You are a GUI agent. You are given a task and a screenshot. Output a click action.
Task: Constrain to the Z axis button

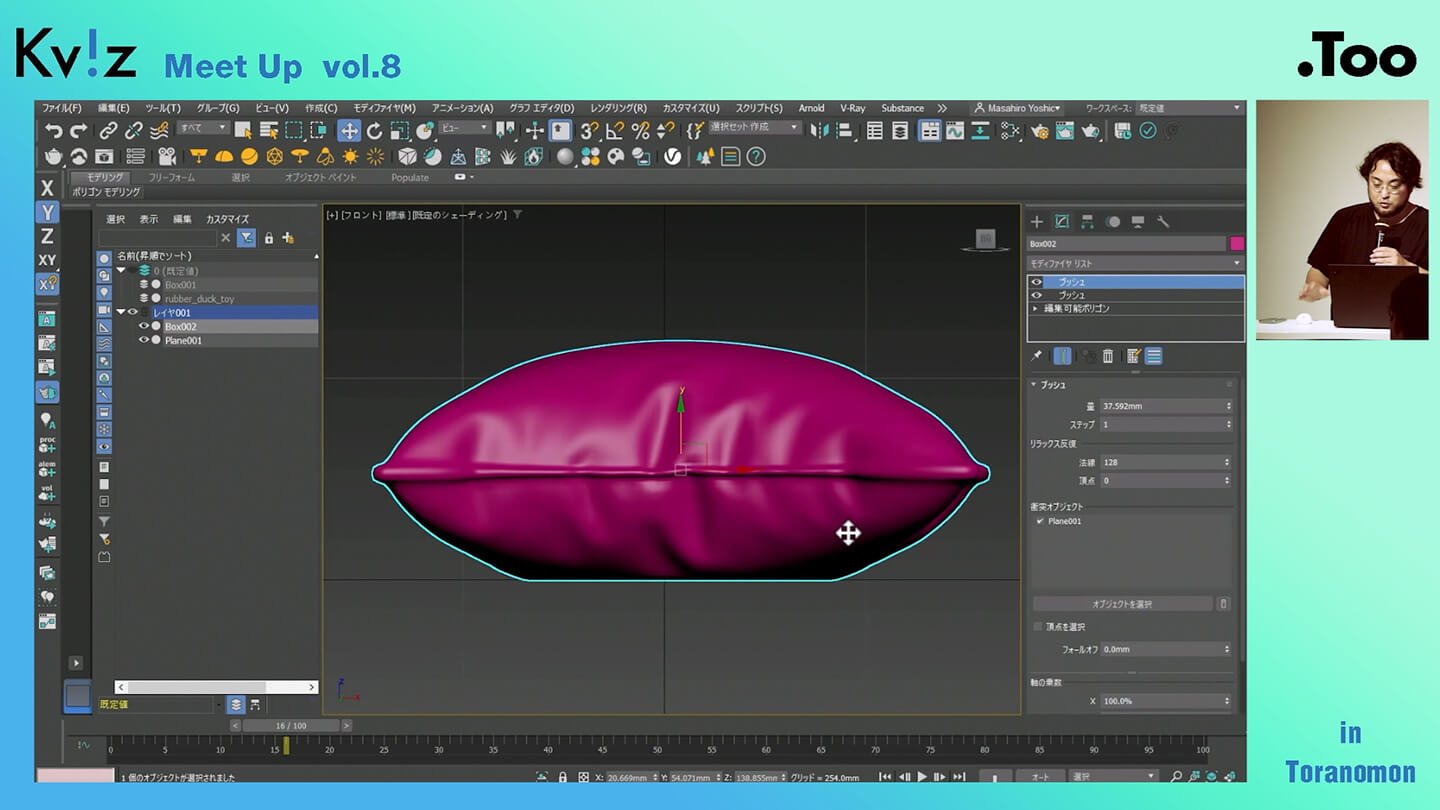[47, 236]
